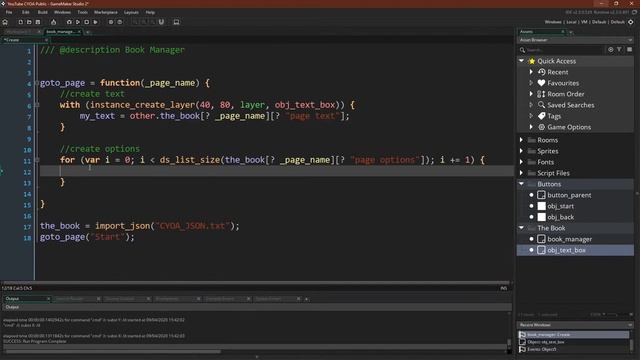Open the Windows menu

pos(62,12)
